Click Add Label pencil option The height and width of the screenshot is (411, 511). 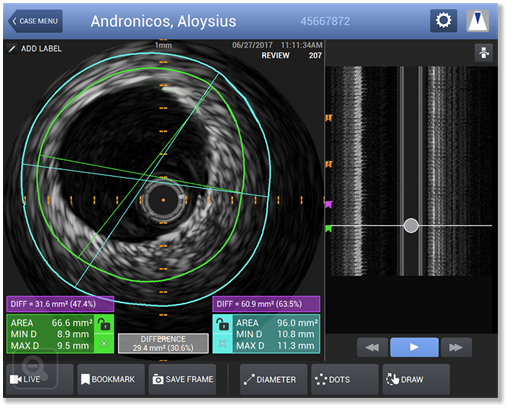[x=35, y=49]
